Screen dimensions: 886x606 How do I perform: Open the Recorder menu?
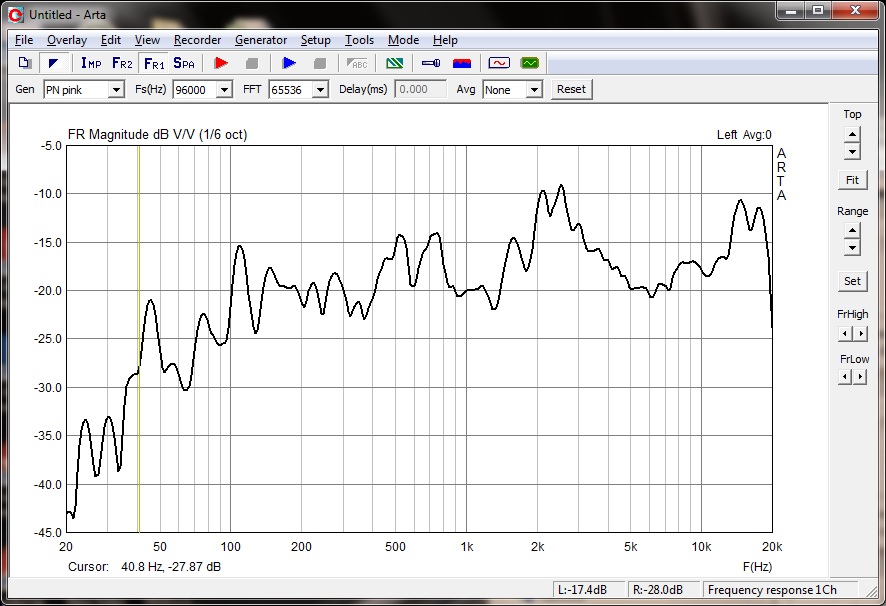coord(197,40)
